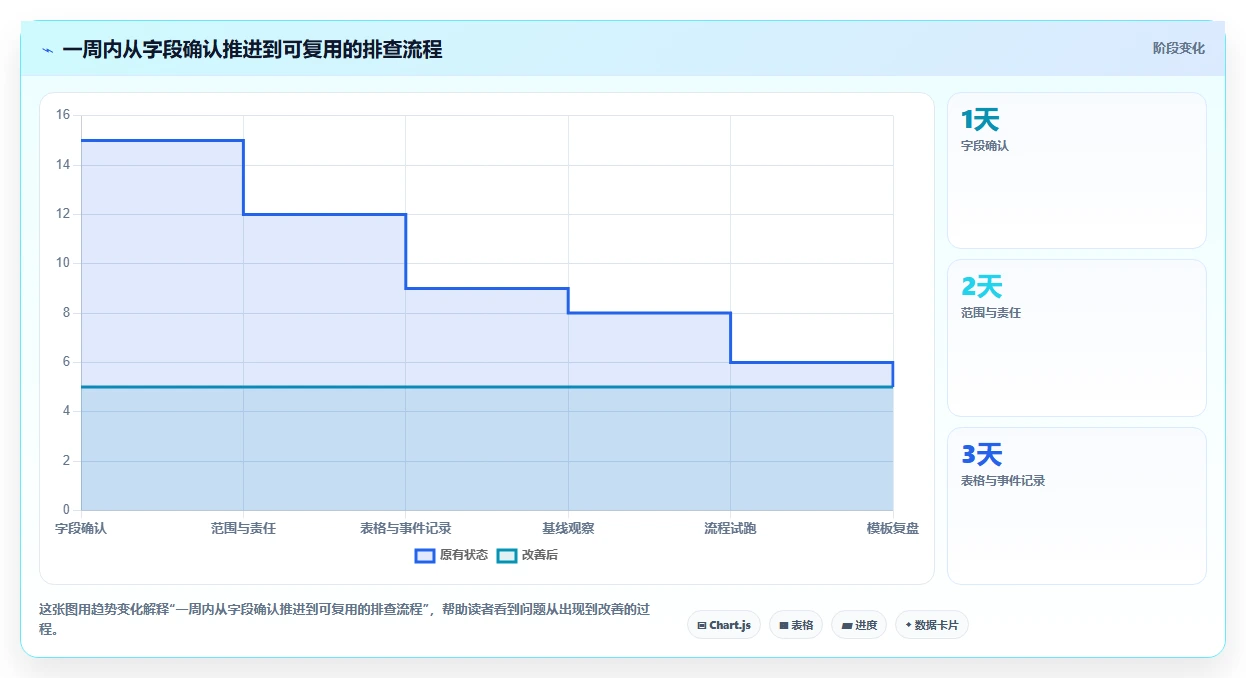Click the y-axis value 10

click(62, 263)
